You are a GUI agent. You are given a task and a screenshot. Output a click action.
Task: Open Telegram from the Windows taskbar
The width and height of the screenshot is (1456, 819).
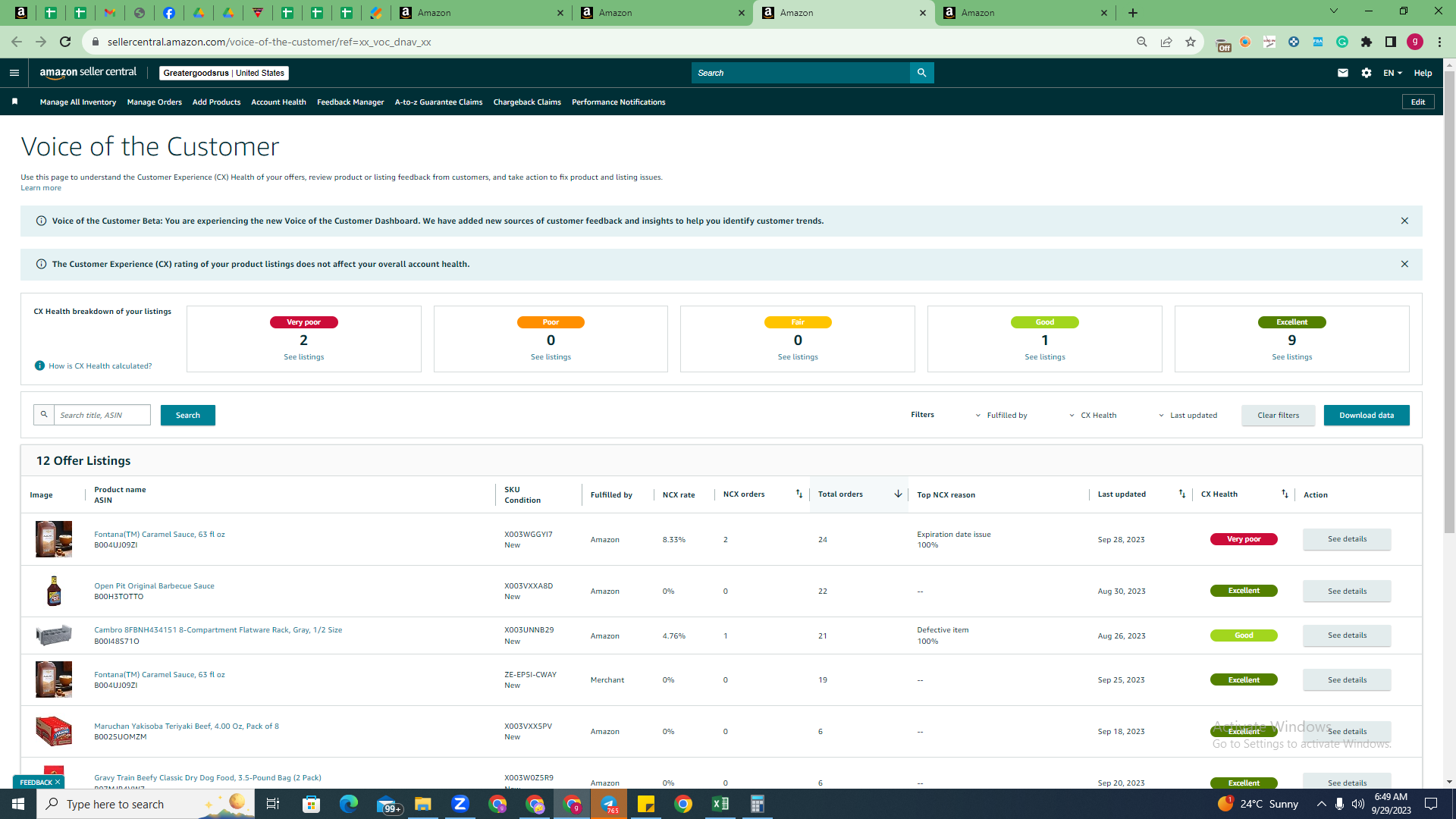pyautogui.click(x=609, y=804)
